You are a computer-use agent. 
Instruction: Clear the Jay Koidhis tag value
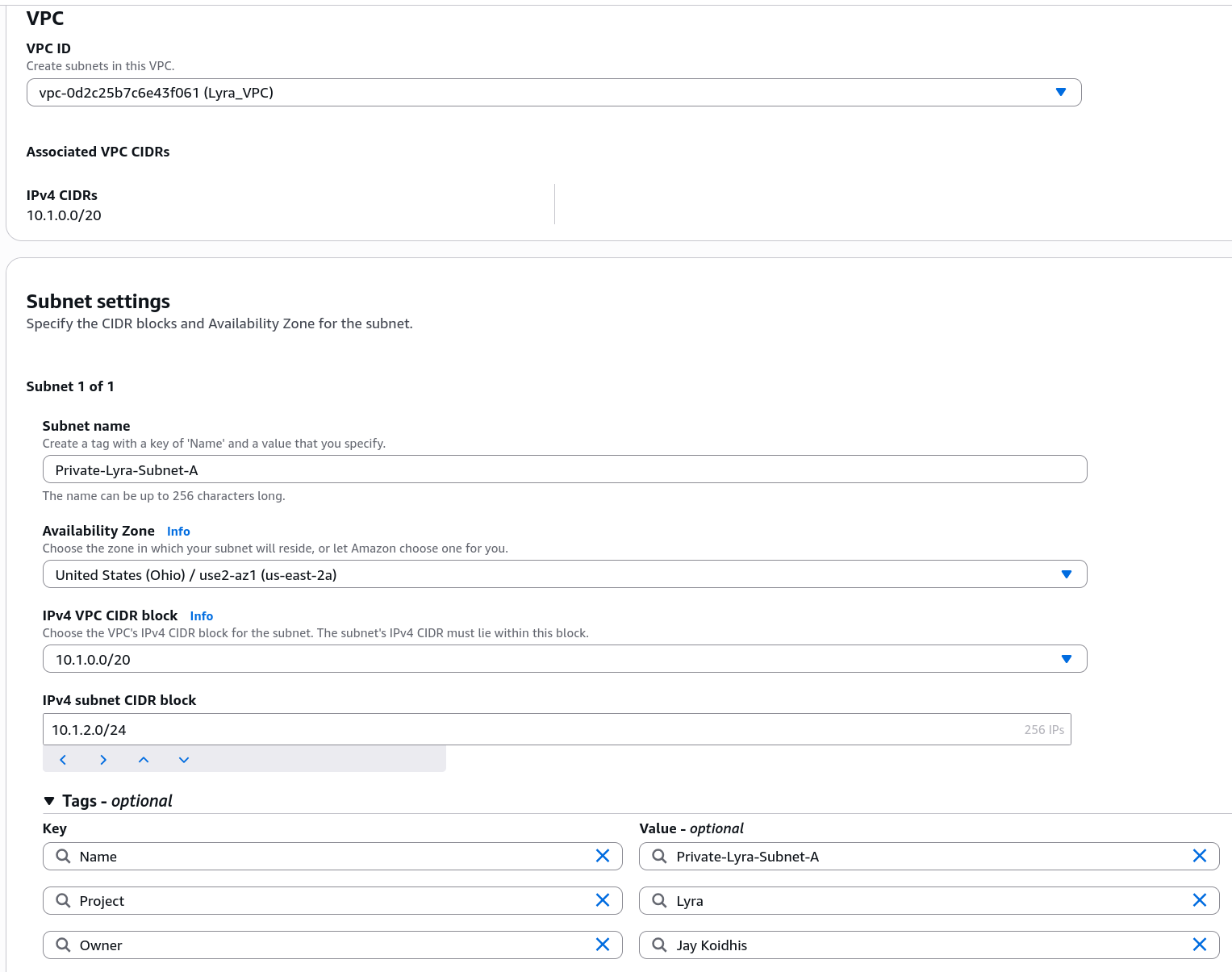(x=1199, y=945)
